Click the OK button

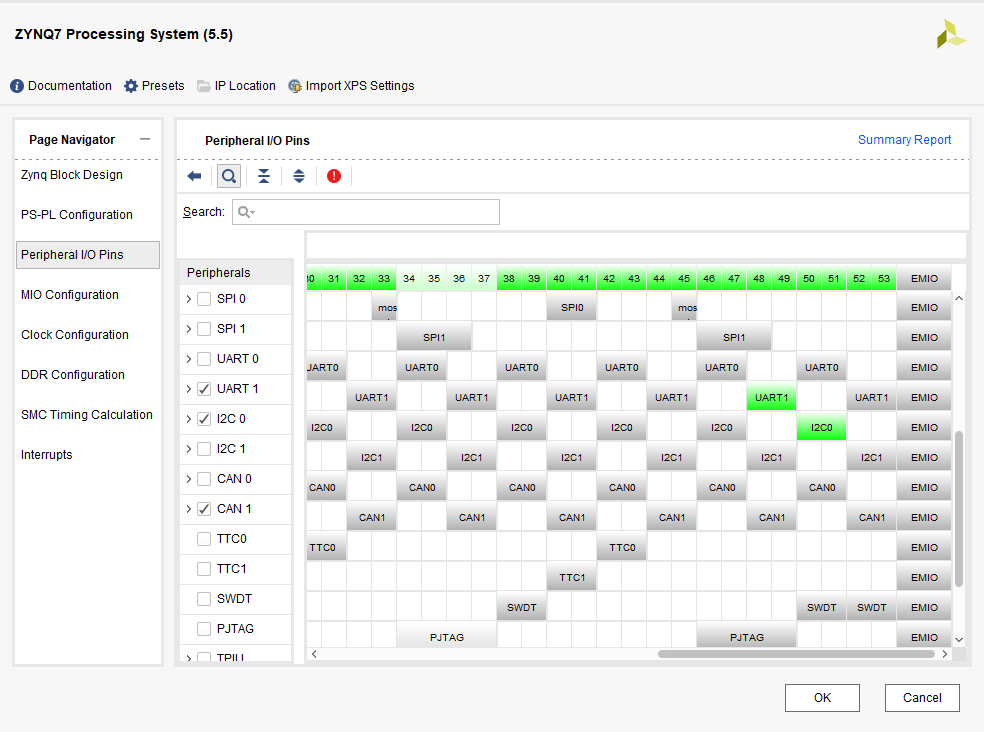pos(822,698)
